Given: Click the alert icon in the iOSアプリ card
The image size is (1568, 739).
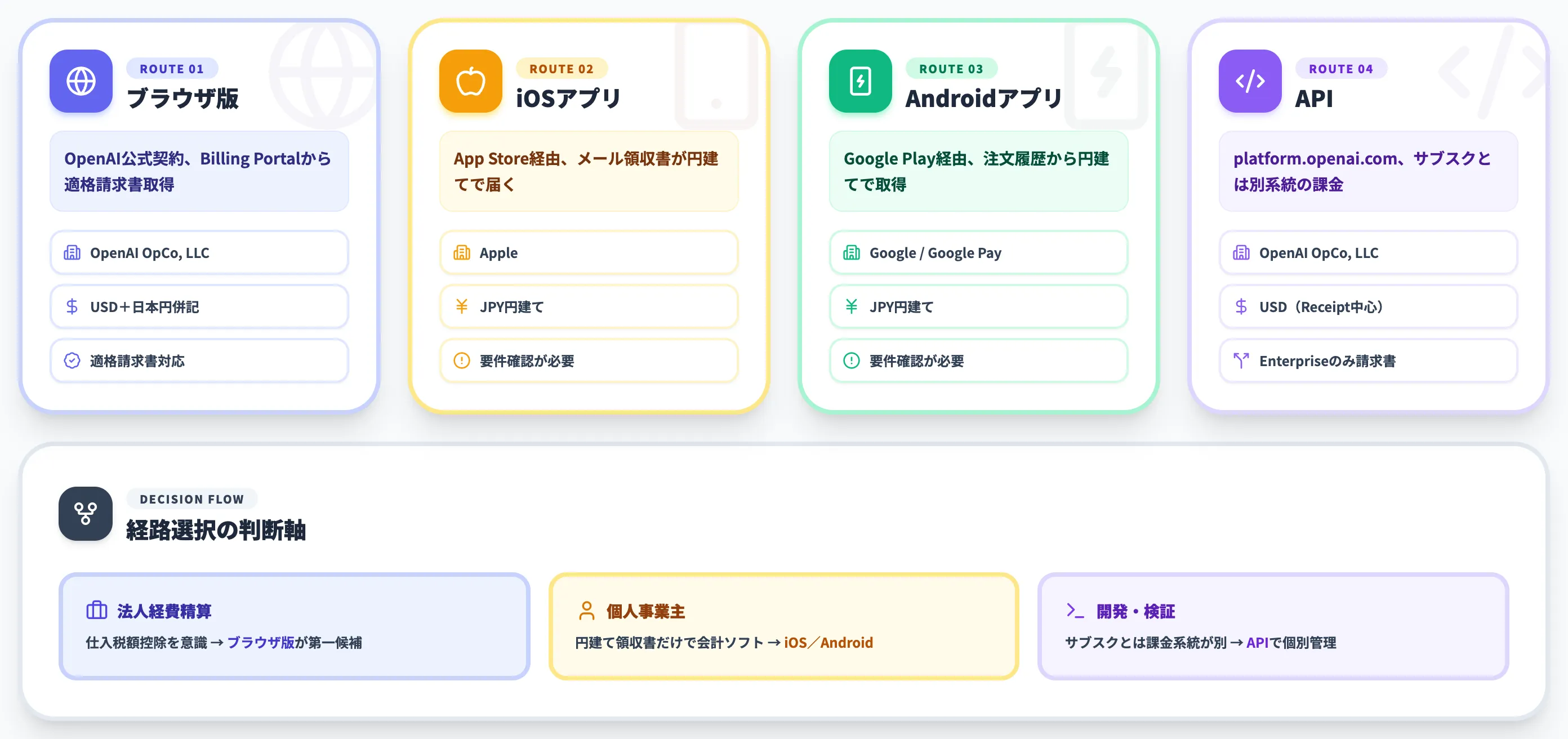Looking at the screenshot, I should tap(461, 360).
